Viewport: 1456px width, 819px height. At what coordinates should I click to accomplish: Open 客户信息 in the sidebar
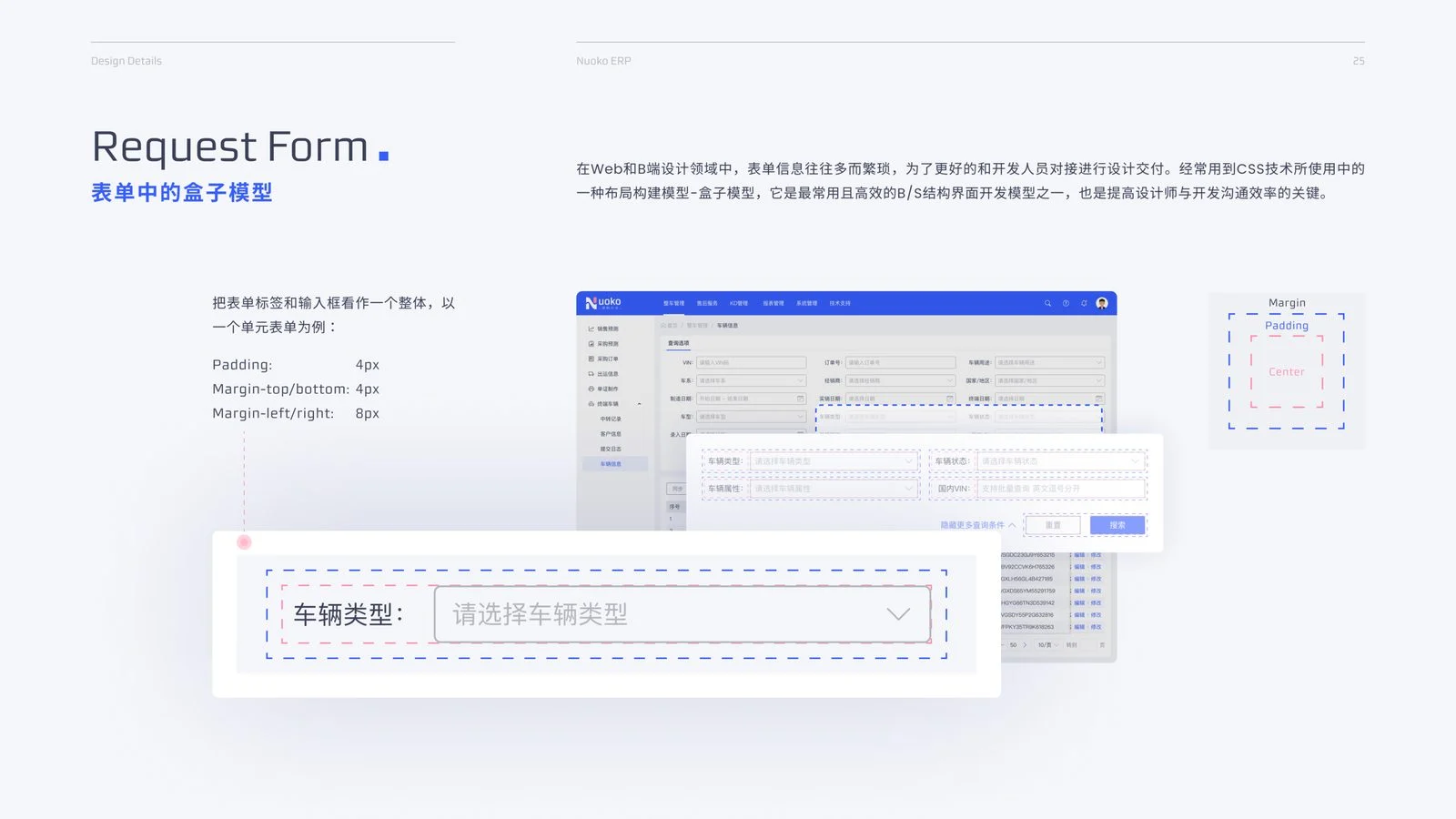pos(611,434)
